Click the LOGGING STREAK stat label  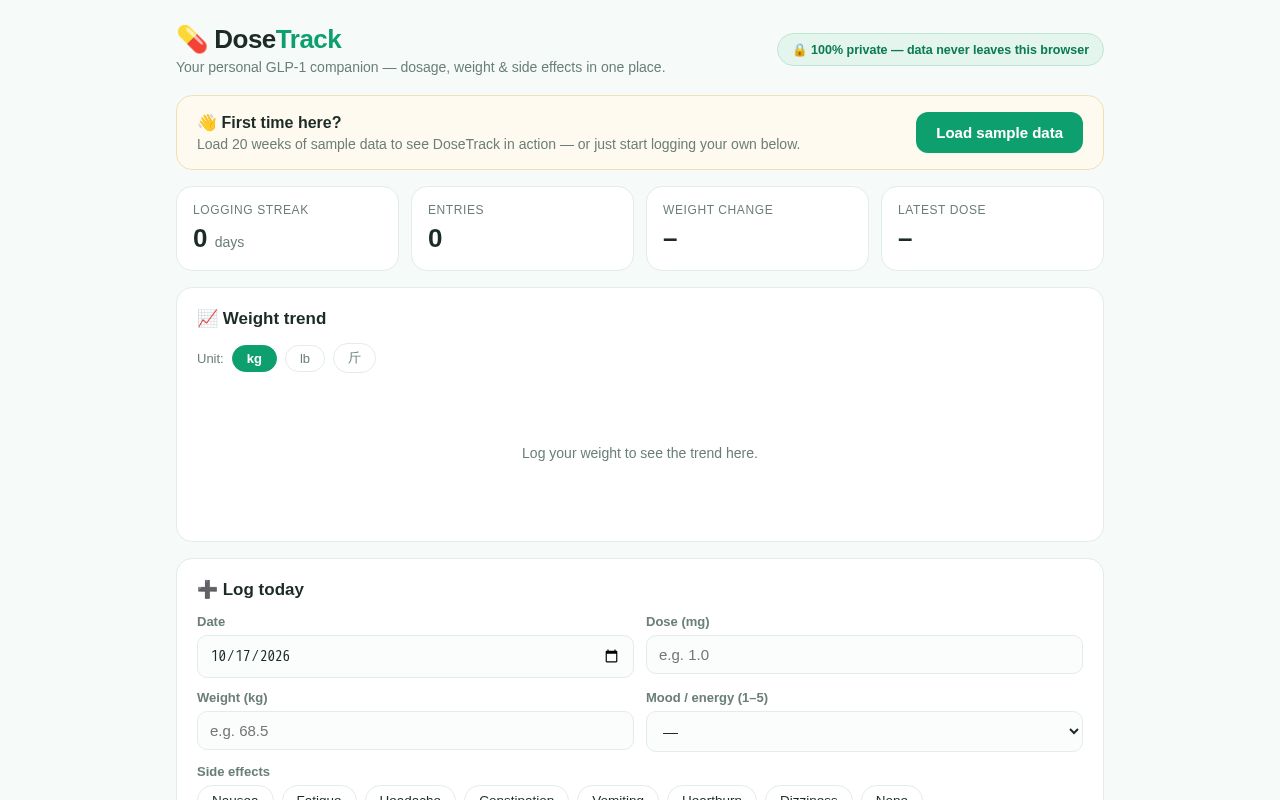251,210
